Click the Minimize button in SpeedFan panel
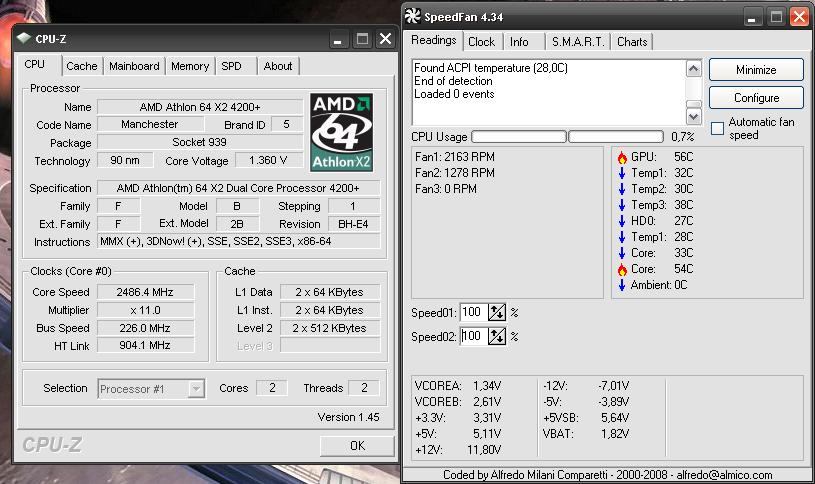Image resolution: width=815 pixels, height=484 pixels. click(x=756, y=70)
